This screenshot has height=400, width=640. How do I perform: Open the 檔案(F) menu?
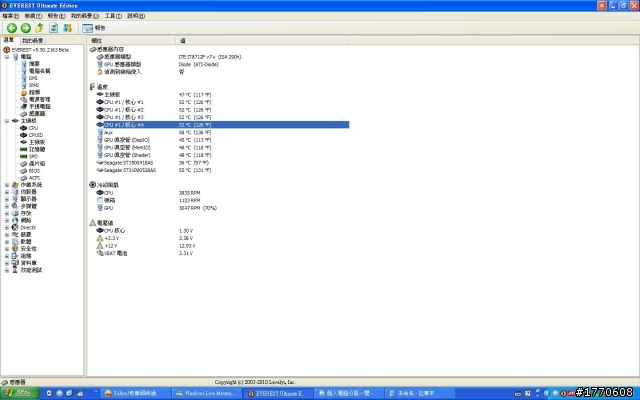tap(11, 16)
